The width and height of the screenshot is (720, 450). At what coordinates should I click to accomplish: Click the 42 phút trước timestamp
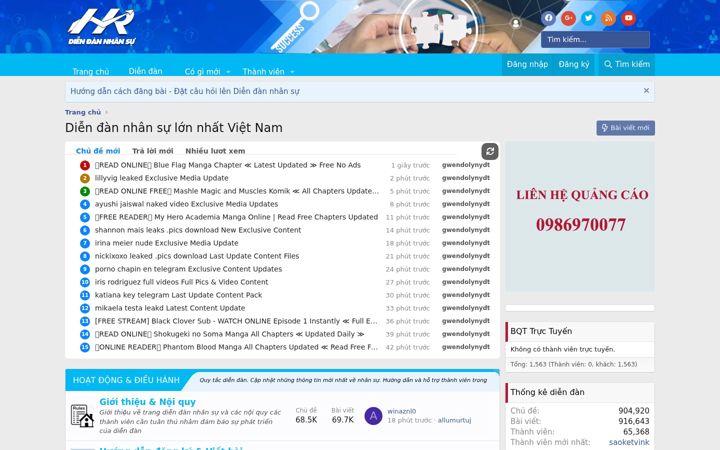(408, 347)
